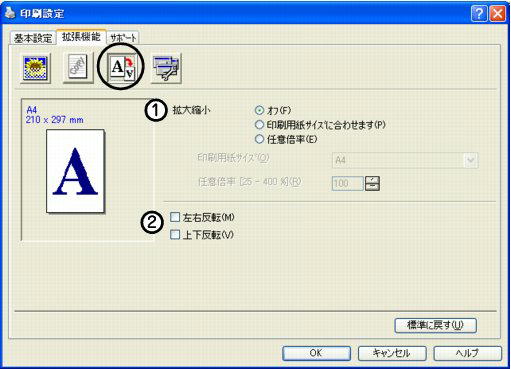The height and width of the screenshot is (369, 511).
Task: Select 印刷用紙サイズに合わせます(P) radio button
Action: (259, 125)
